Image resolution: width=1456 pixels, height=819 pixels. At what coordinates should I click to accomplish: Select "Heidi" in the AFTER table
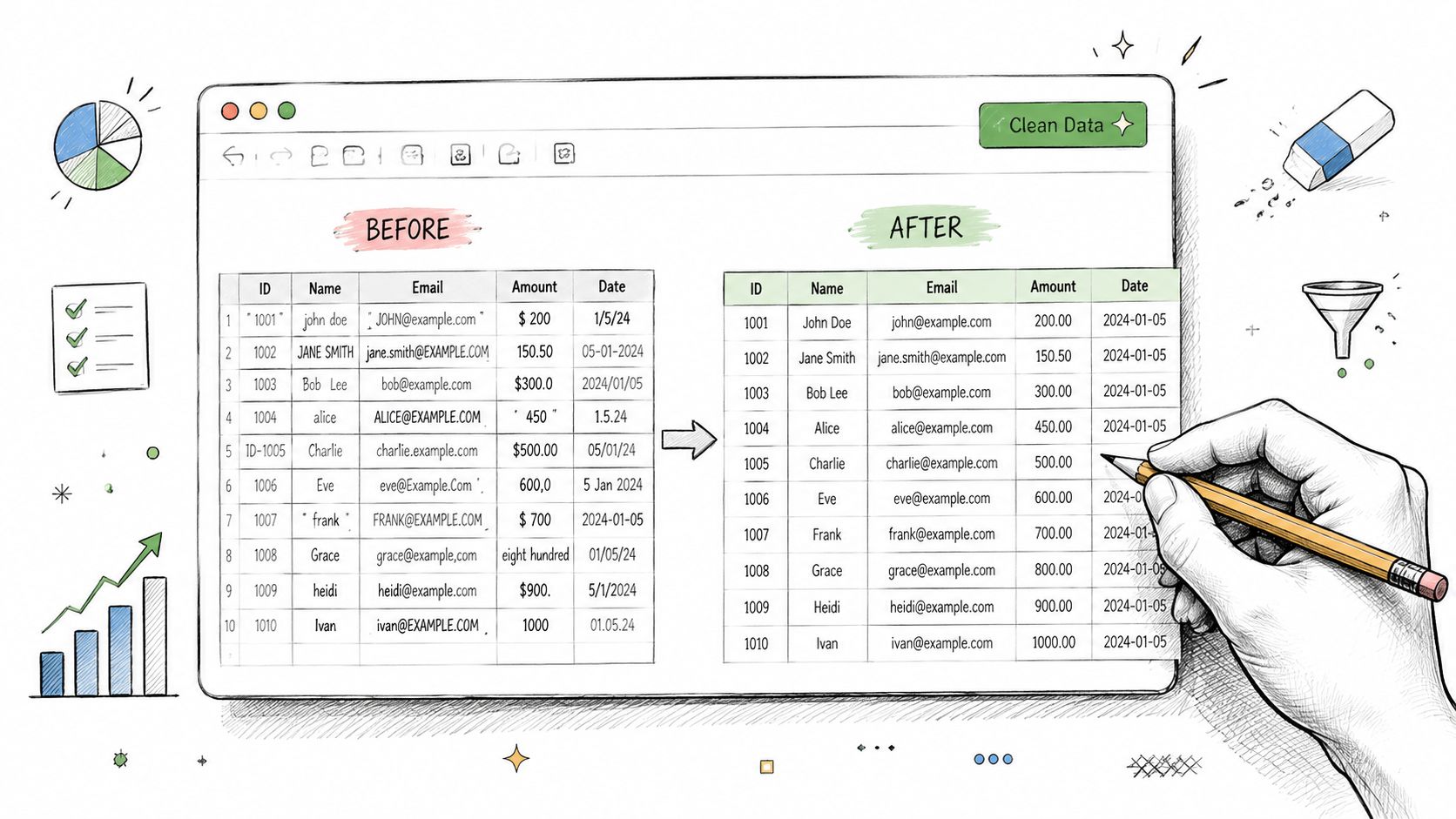[x=827, y=608]
